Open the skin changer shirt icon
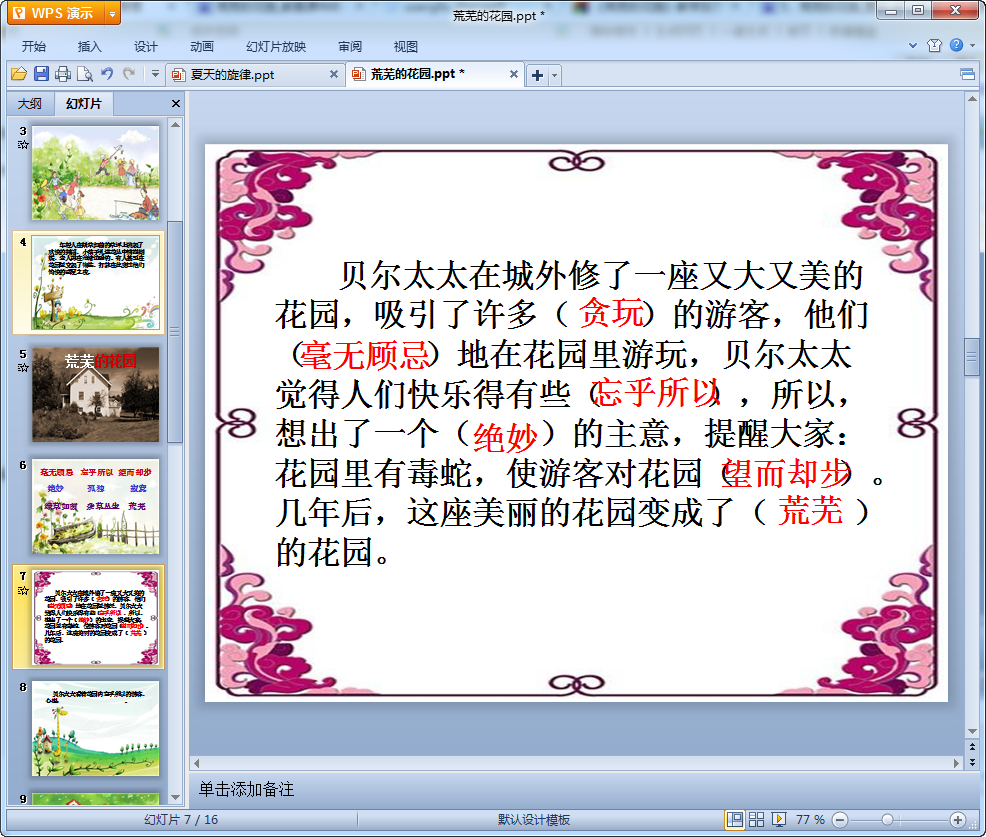 tap(934, 46)
